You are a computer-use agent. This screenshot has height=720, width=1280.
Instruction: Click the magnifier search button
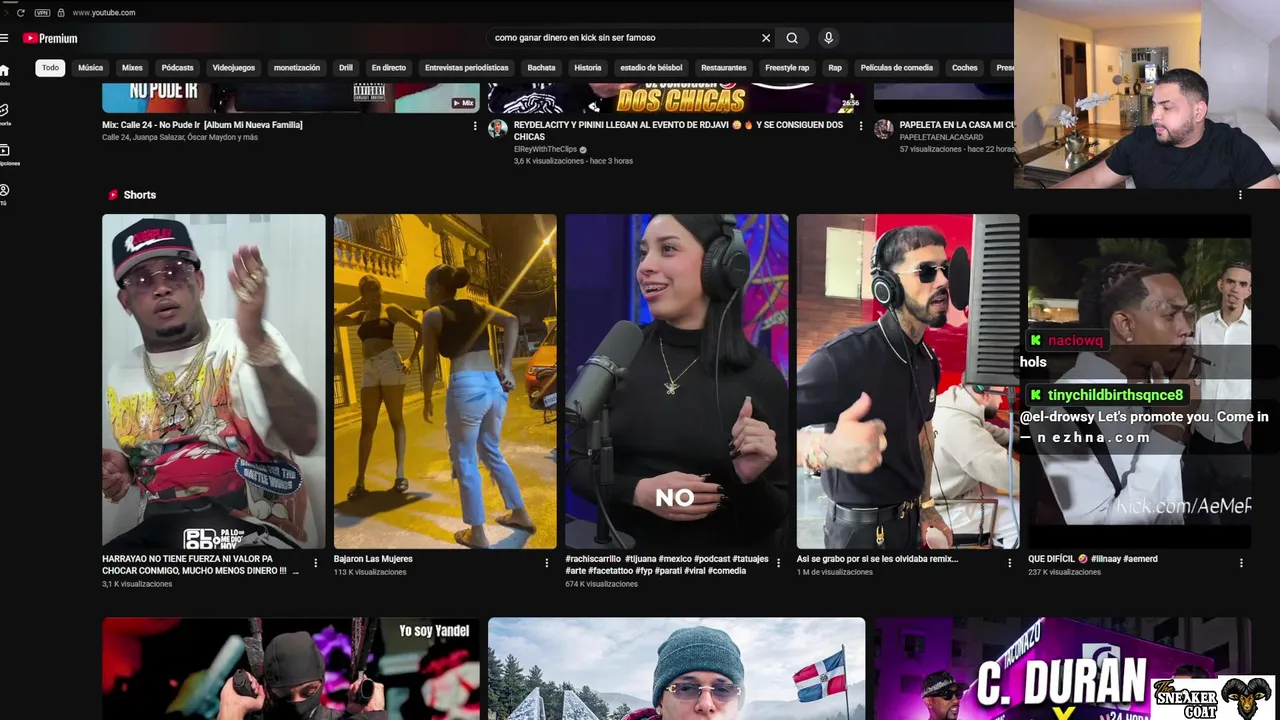pyautogui.click(x=792, y=38)
